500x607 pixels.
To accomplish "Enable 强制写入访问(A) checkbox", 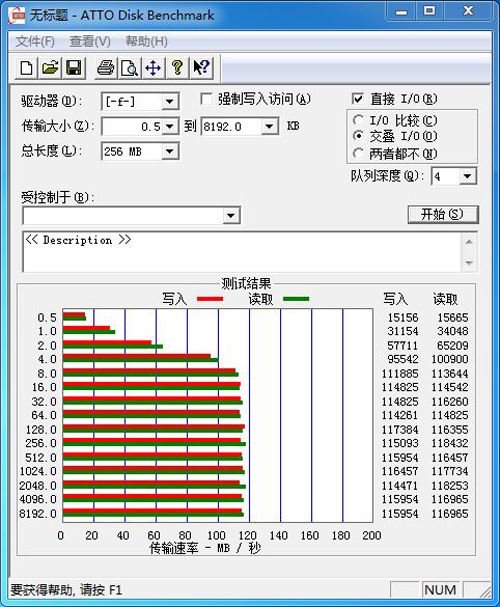I will (206, 99).
